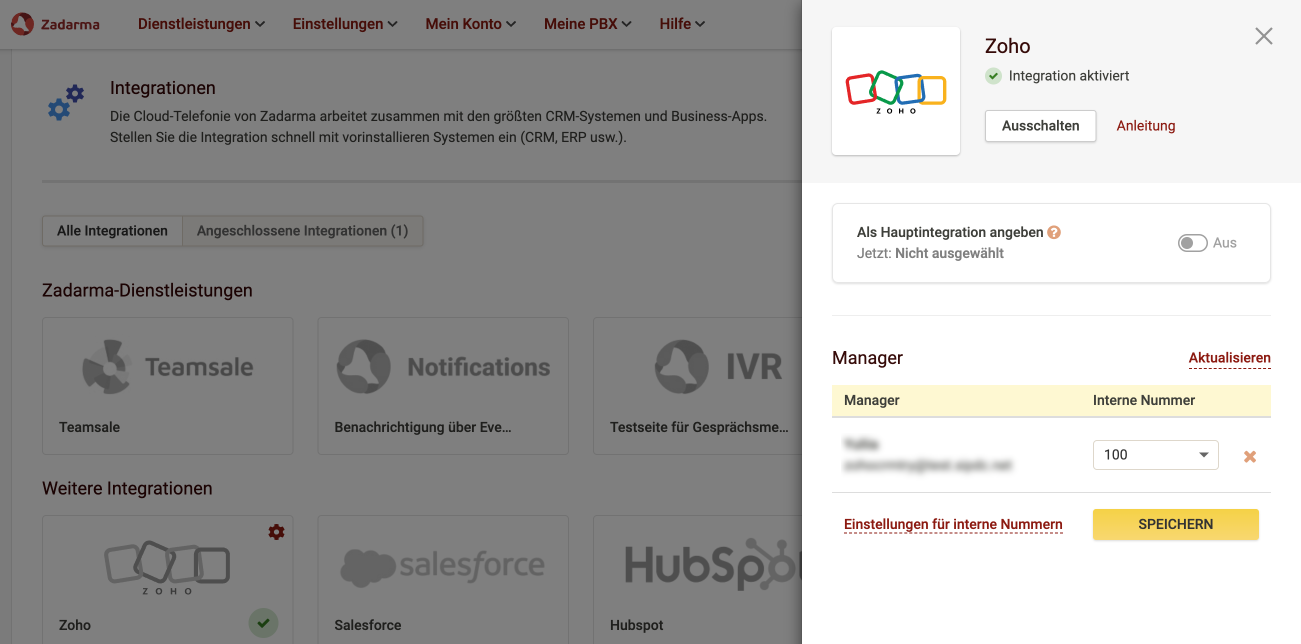Screen dimensions: 1301x644
Task: Open the Anleitung link
Action: point(1146,126)
